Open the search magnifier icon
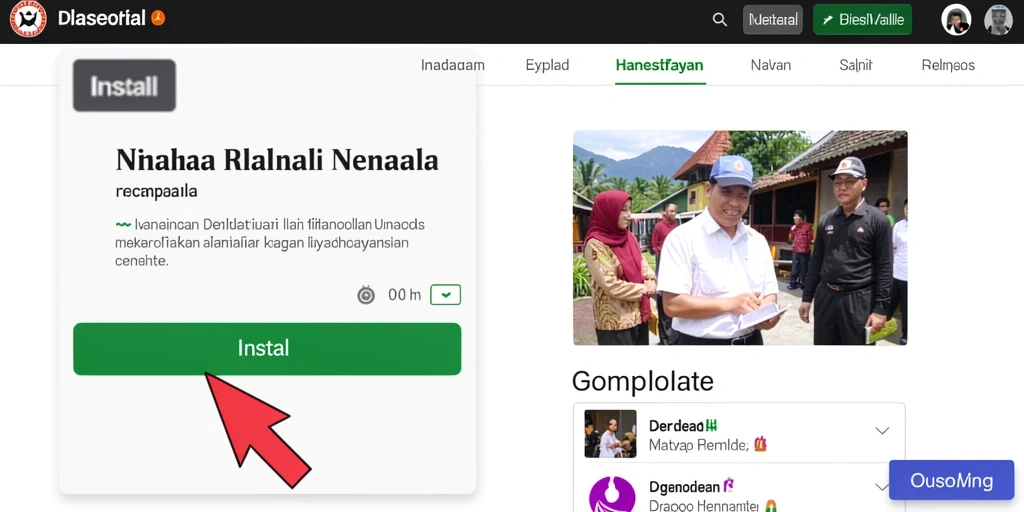 click(720, 20)
